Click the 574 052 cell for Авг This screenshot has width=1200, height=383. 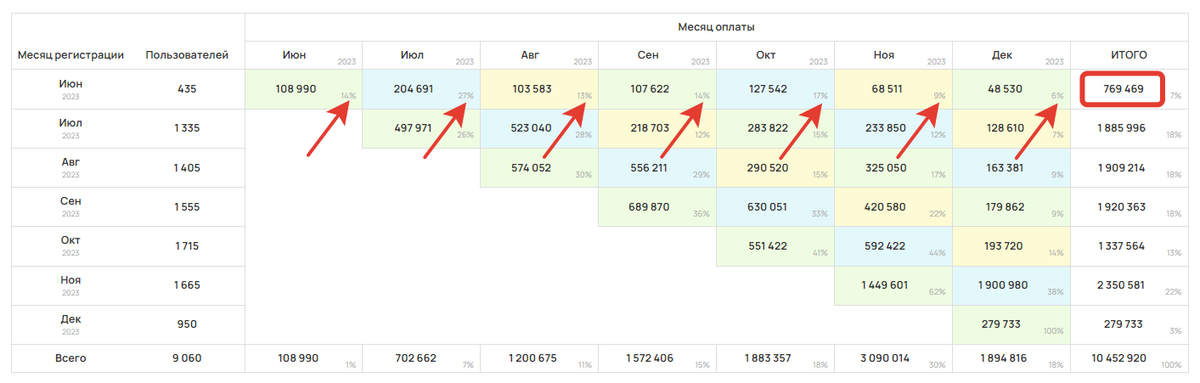[x=531, y=168]
